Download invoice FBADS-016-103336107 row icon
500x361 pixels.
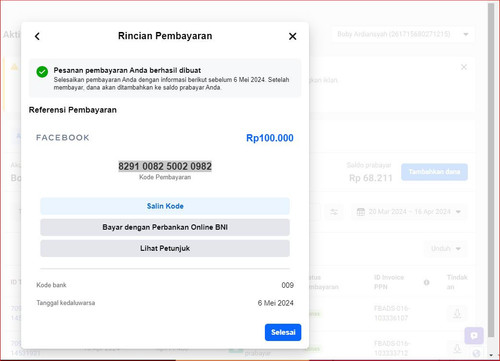(x=457, y=313)
